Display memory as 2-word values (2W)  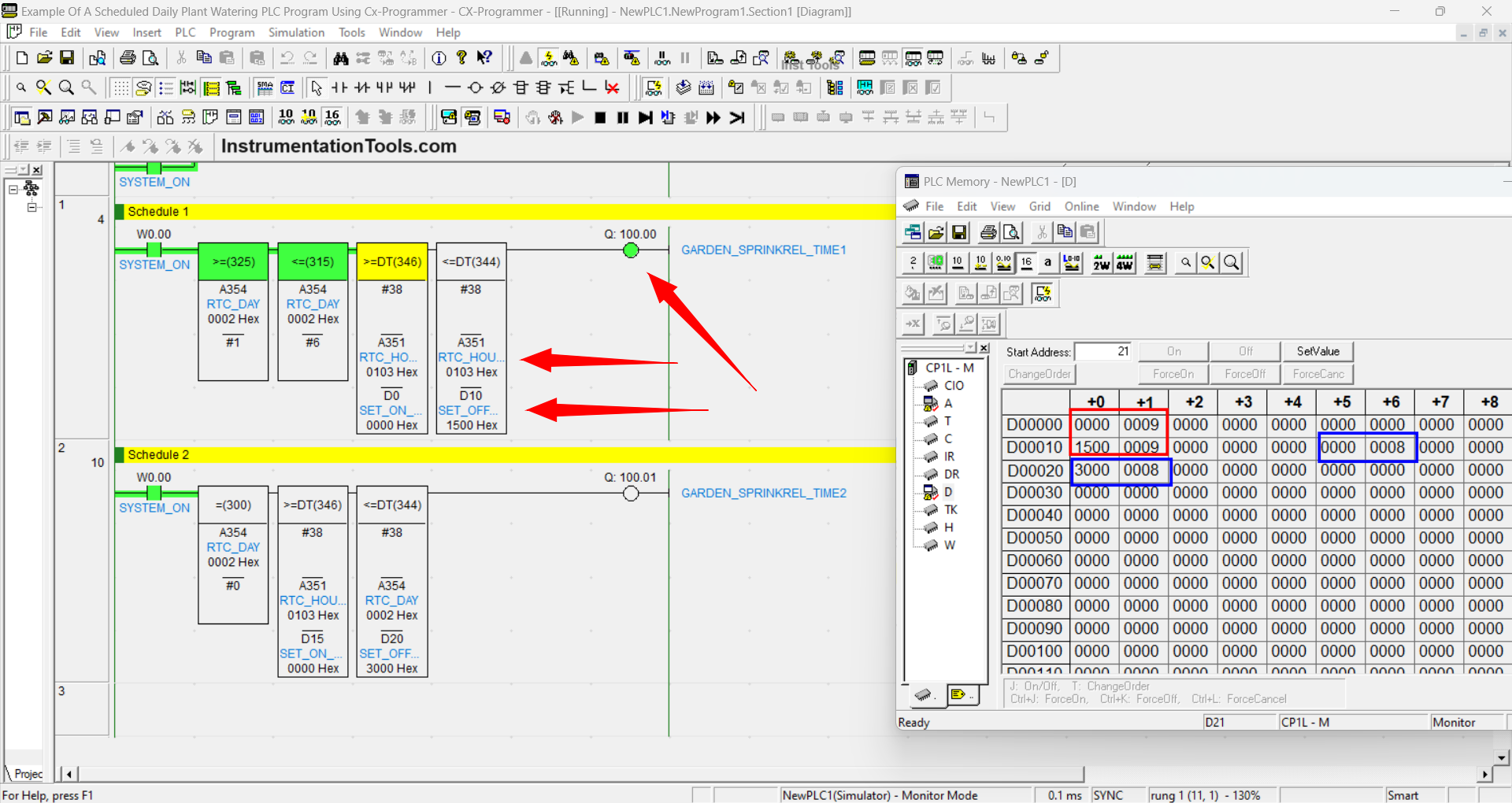click(1102, 263)
